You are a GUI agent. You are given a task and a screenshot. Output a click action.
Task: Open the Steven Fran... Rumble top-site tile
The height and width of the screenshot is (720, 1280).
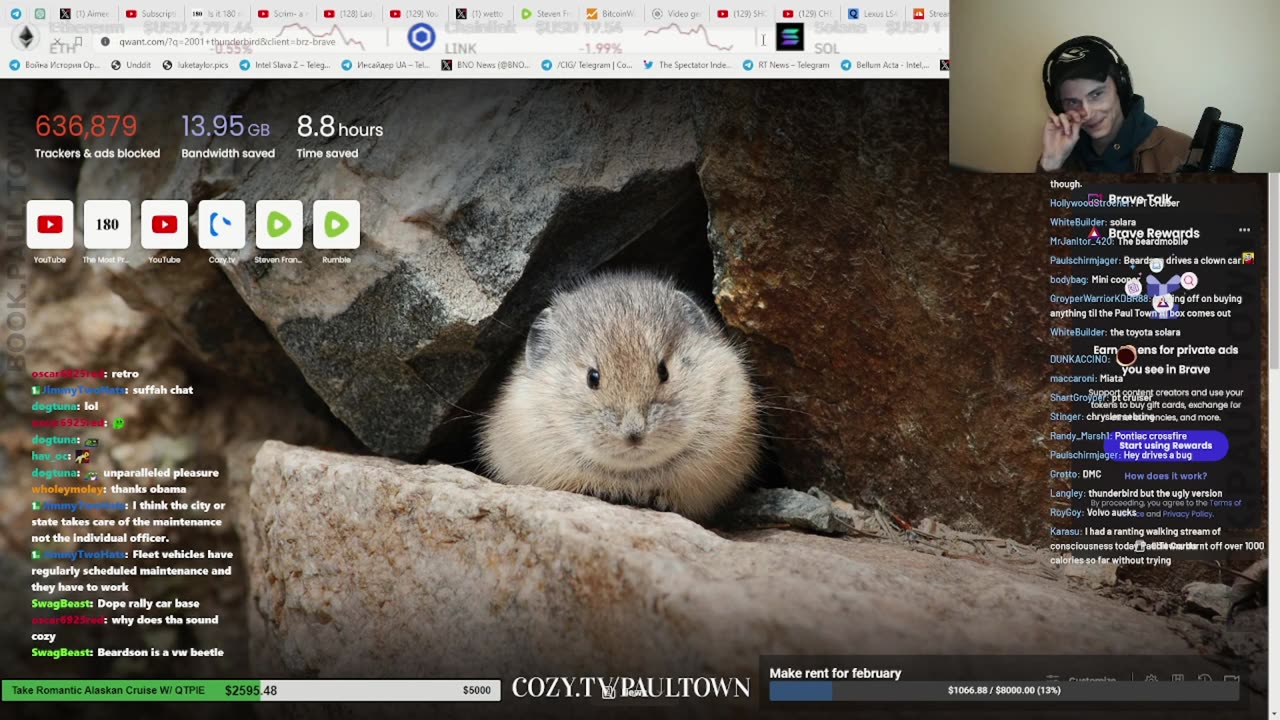pyautogui.click(x=279, y=224)
